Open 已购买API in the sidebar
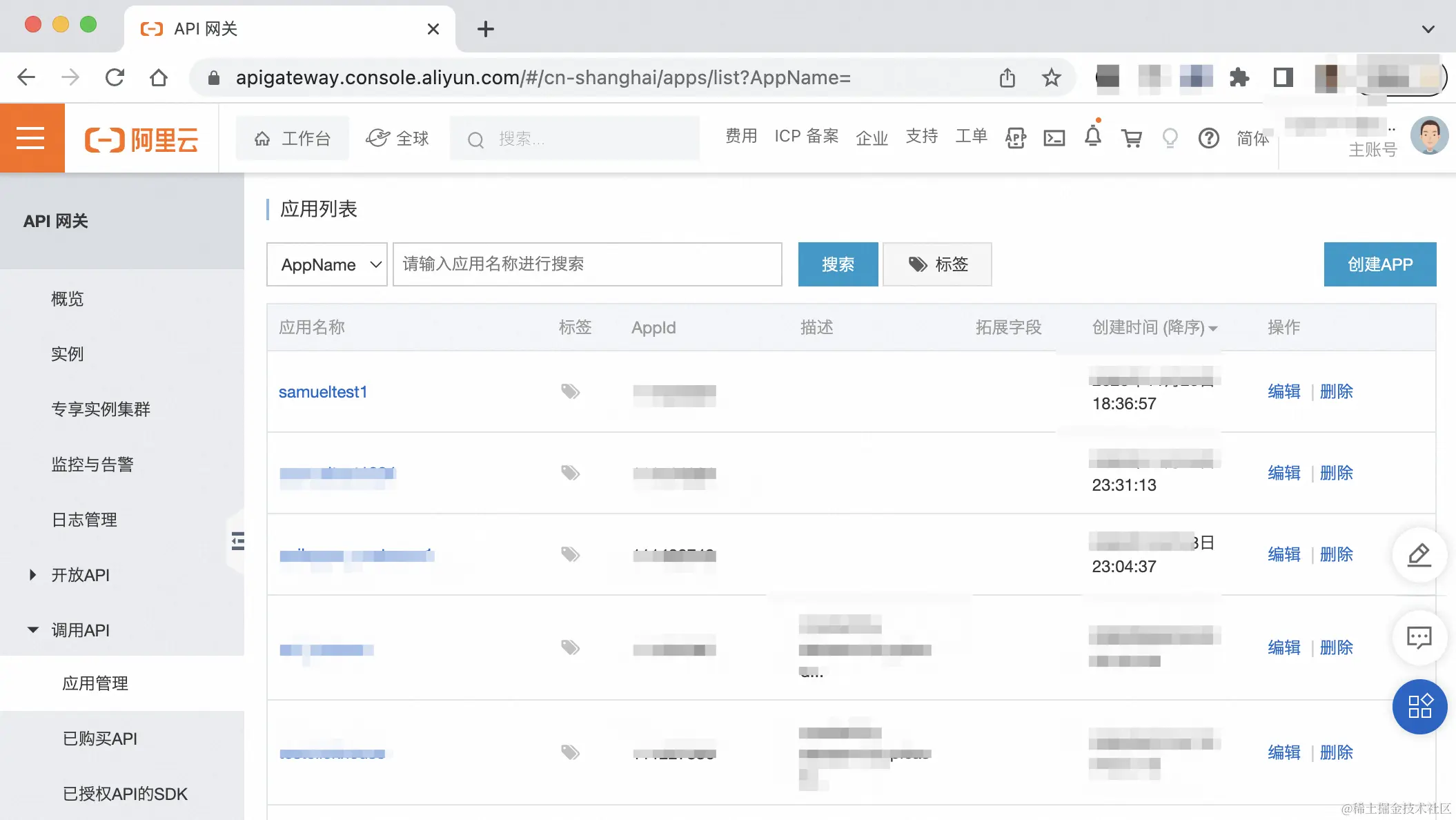The width and height of the screenshot is (1456, 820). (100, 739)
